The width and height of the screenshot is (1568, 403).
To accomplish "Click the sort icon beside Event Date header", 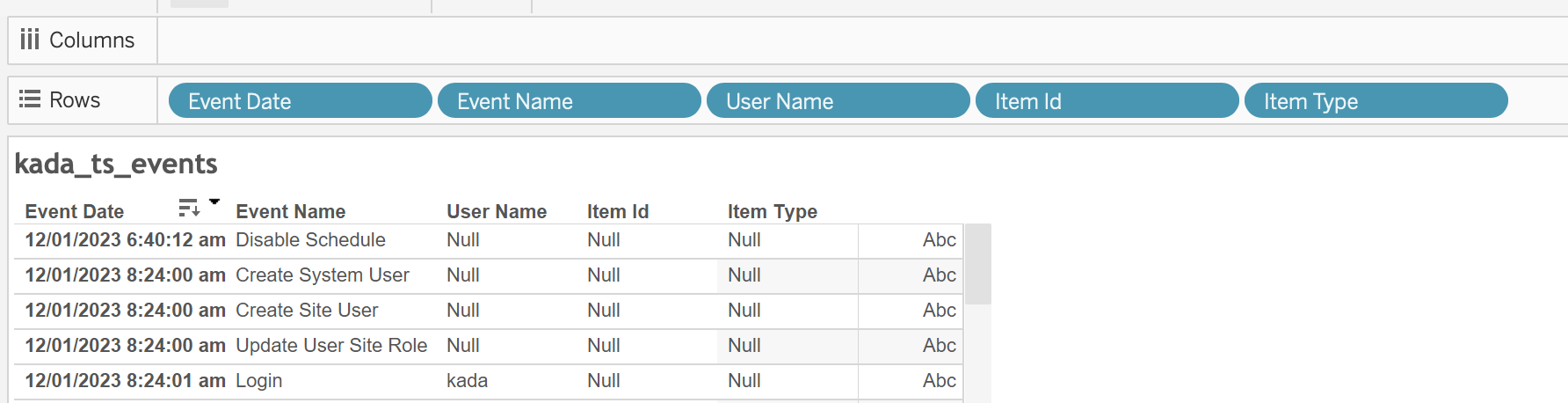I will [188, 208].
